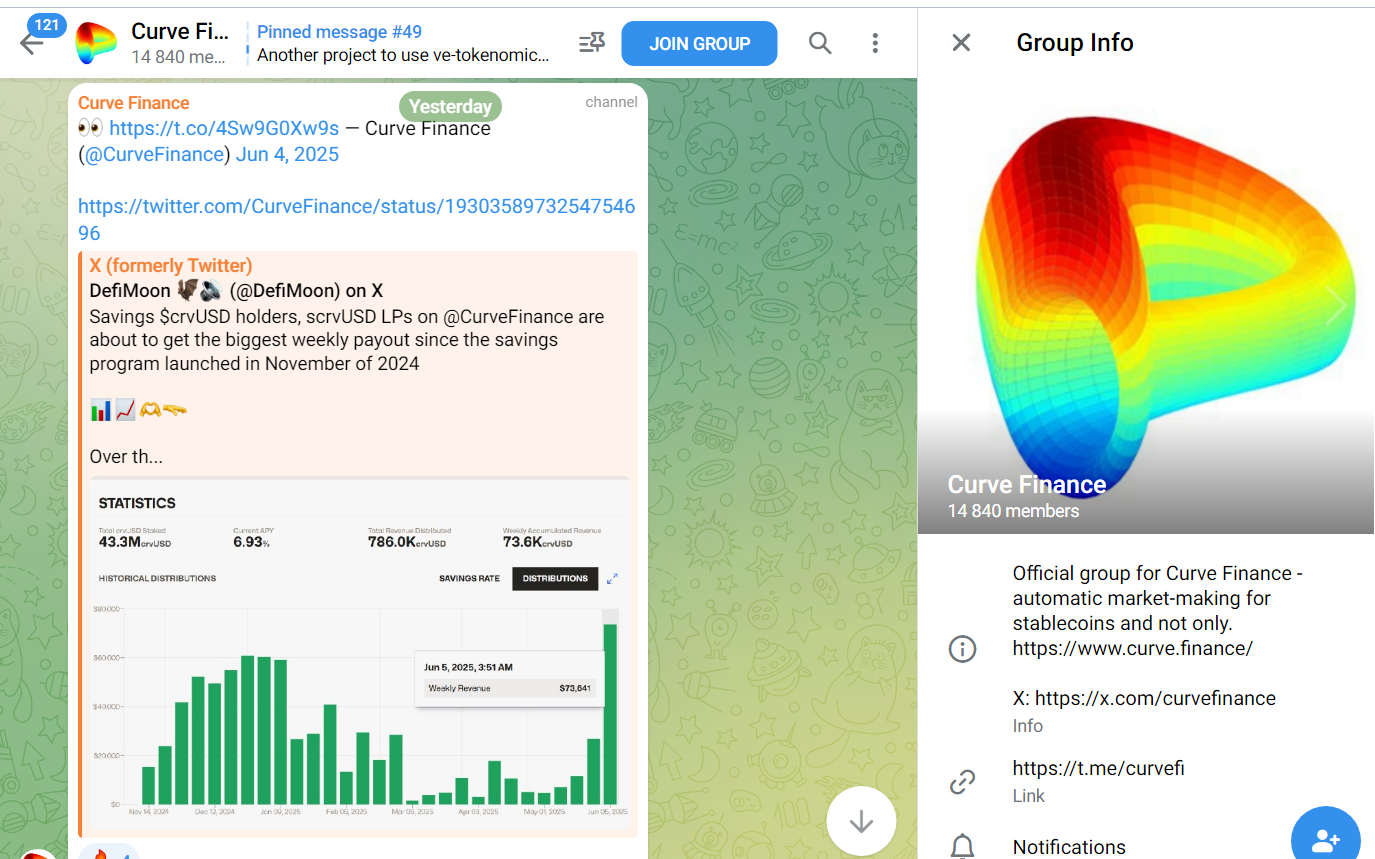
Task: Click the info circle icon in Group Info
Action: click(962, 649)
